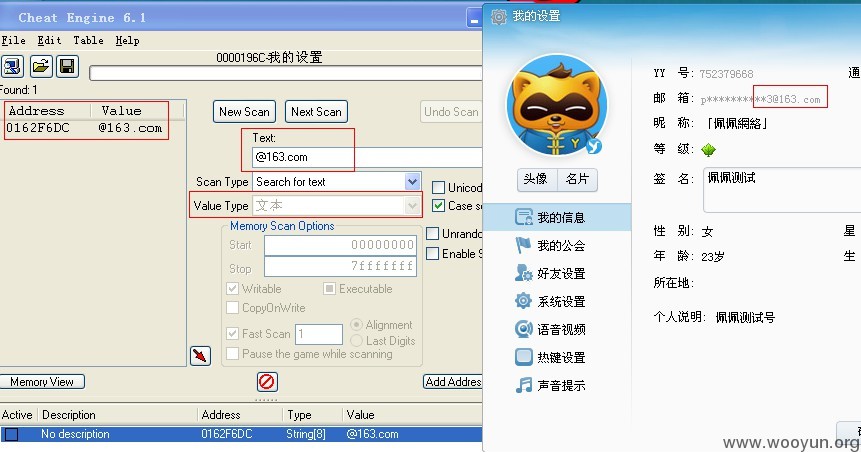The height and width of the screenshot is (452, 861).
Task: Click the 签名 text box
Action: (x=782, y=190)
